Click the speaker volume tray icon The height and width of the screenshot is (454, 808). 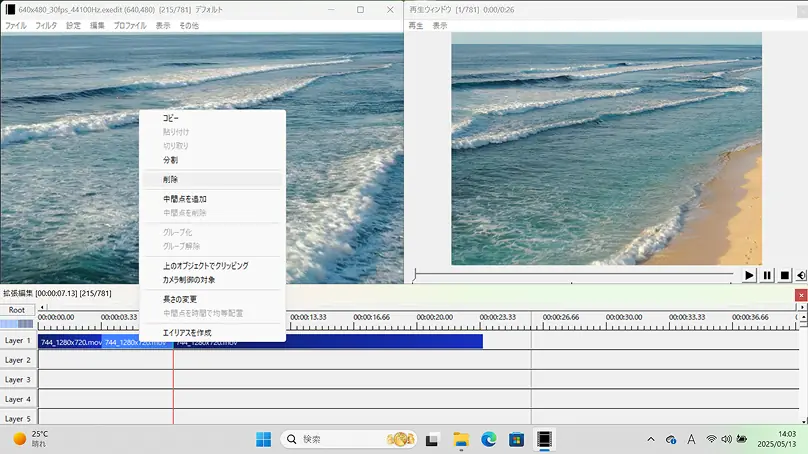[x=727, y=439]
